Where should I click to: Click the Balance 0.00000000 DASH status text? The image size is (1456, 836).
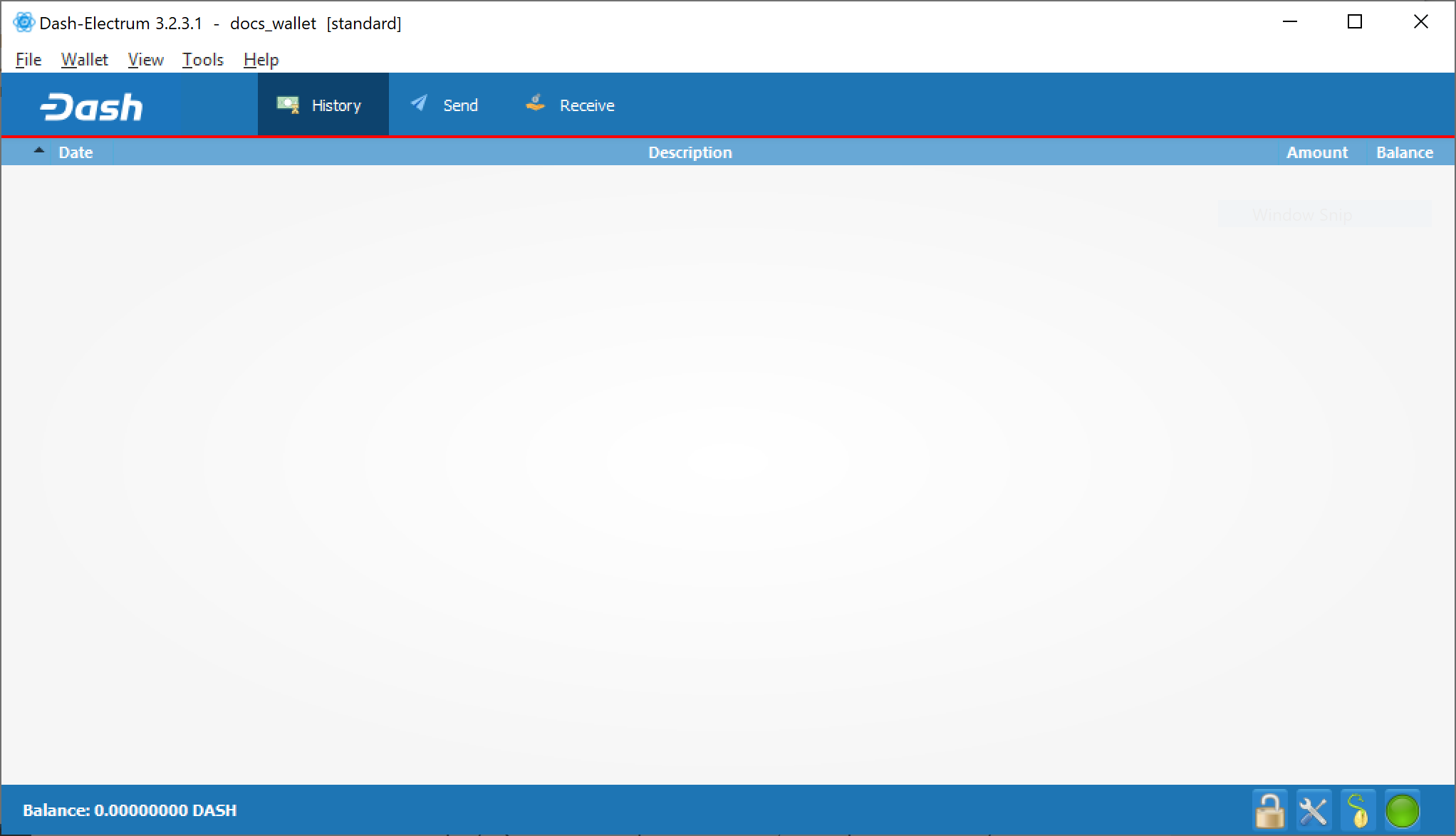coord(130,810)
